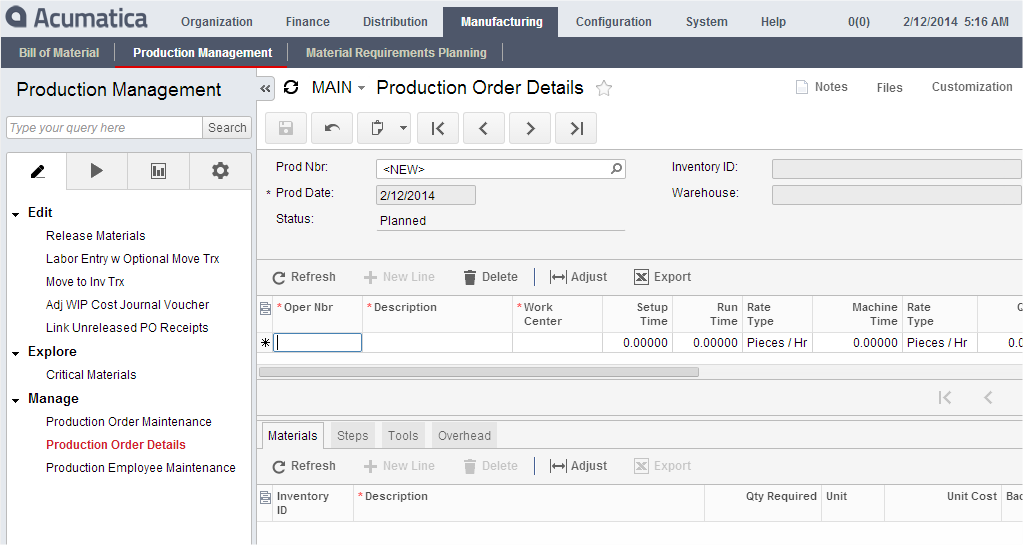Open Move to Inv Trx link
This screenshot has width=1023, height=545.
tap(85, 281)
